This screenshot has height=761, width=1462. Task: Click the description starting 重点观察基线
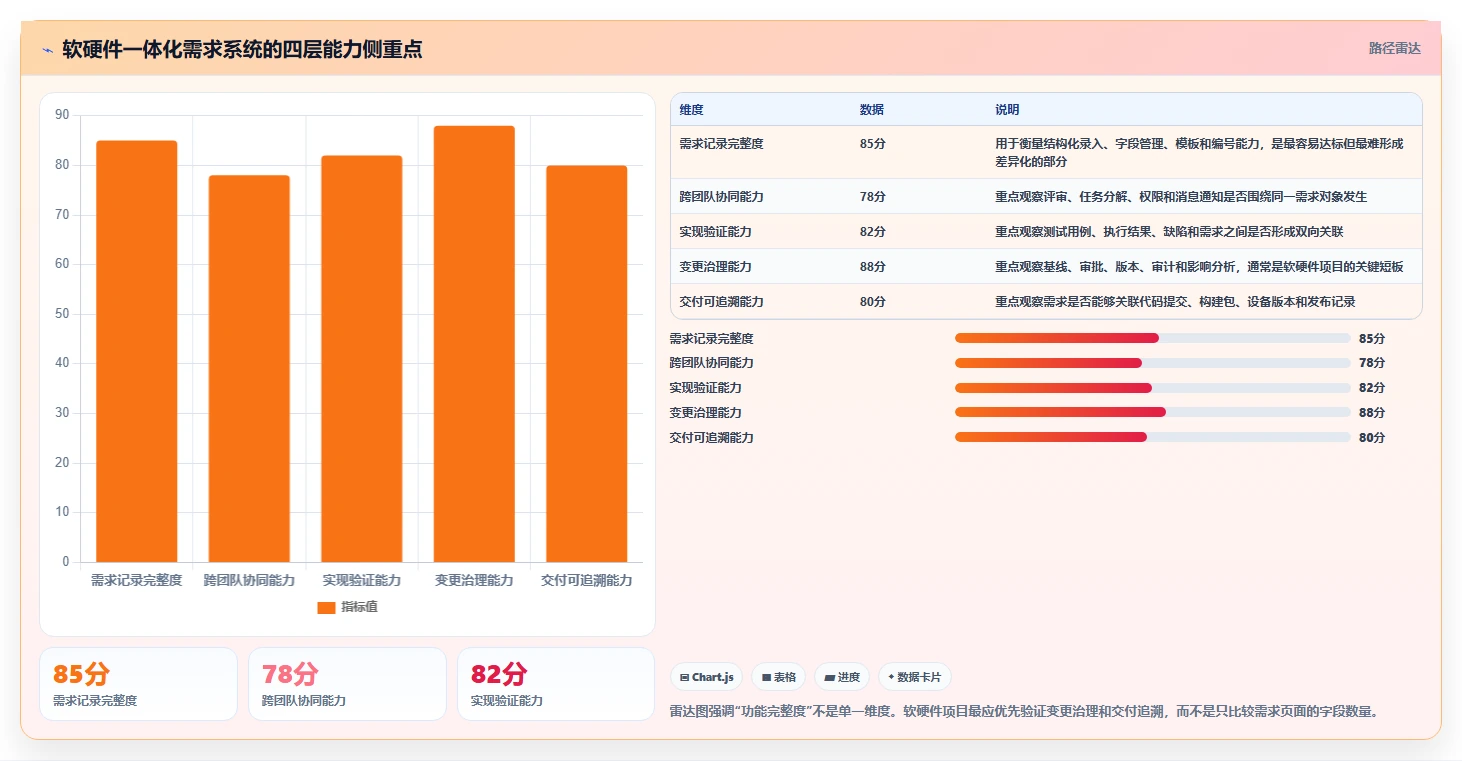point(1199,267)
